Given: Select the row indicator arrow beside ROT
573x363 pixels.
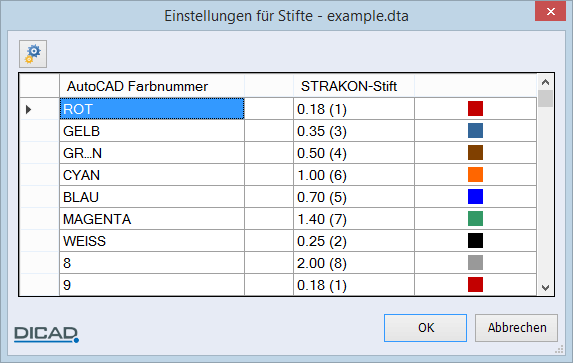Looking at the screenshot, I should click(29, 109).
